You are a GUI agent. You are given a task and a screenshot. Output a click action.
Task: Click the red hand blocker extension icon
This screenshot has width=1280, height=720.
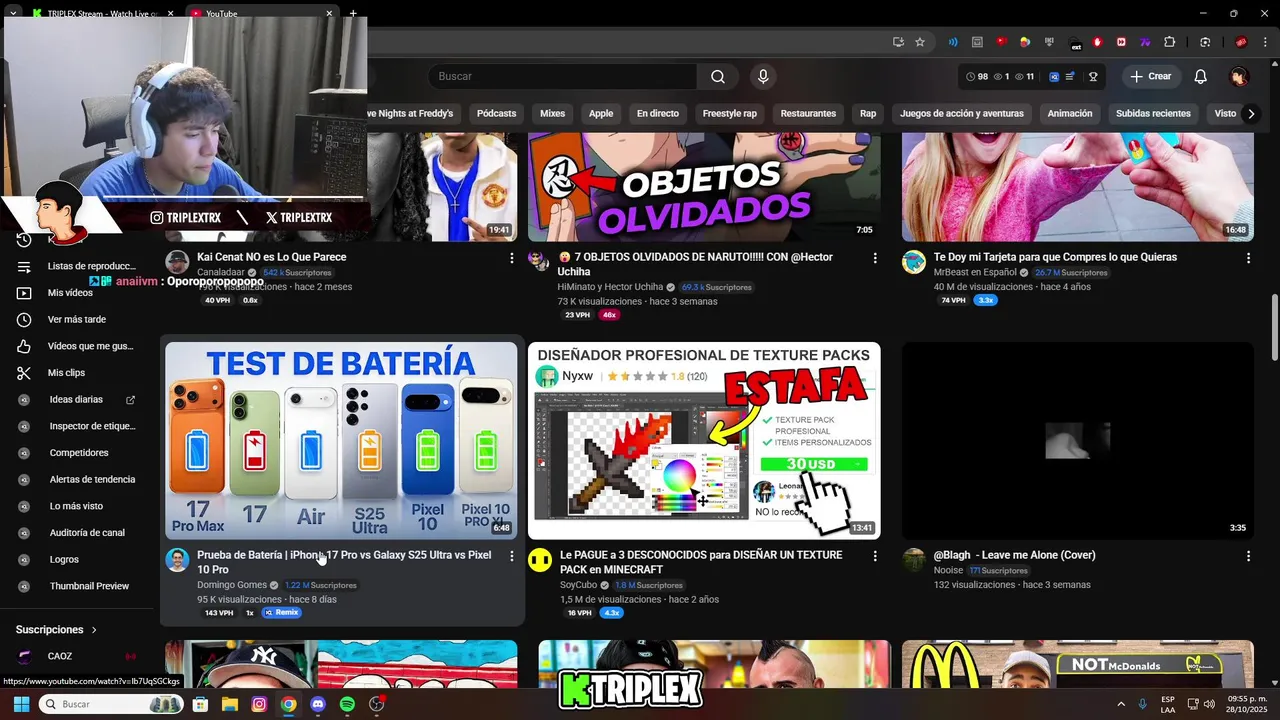point(1097,42)
